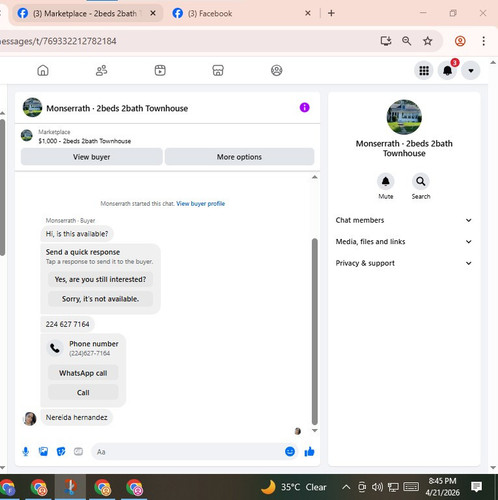Choose a sticker icon
Viewport: 498px width, 500px height.
[x=61, y=452]
